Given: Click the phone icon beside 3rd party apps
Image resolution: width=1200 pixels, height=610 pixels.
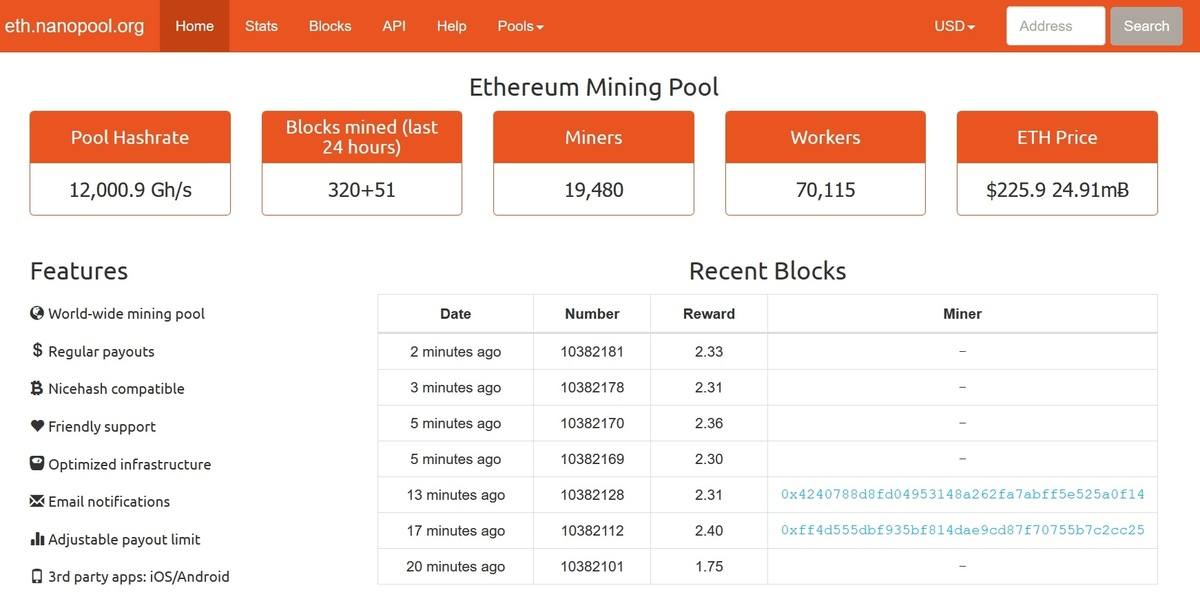Looking at the screenshot, I should coord(37,576).
